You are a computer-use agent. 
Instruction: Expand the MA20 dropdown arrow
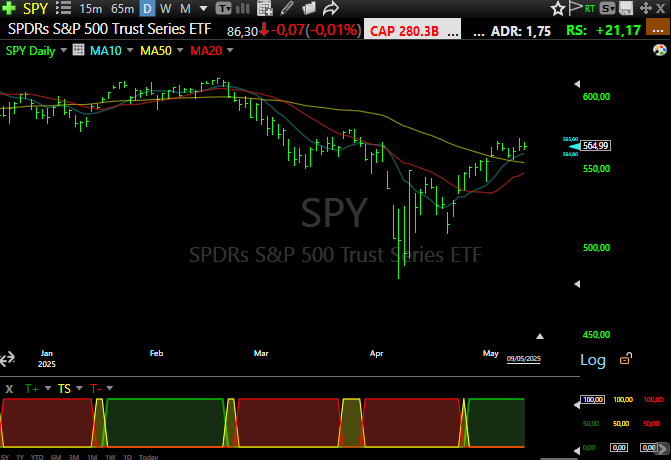(230, 50)
